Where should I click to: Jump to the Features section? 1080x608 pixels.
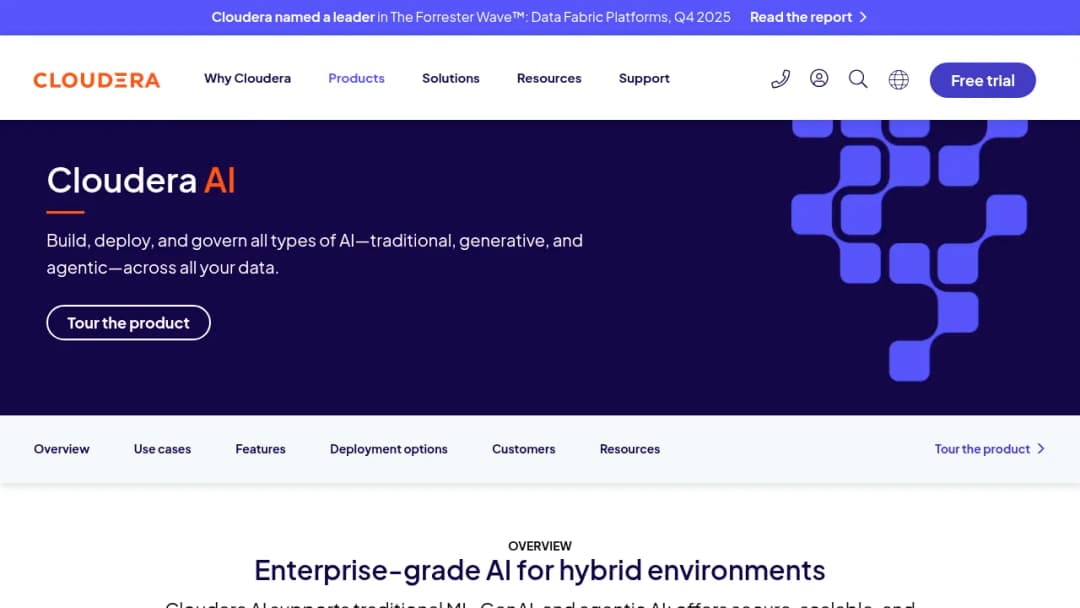[260, 449]
